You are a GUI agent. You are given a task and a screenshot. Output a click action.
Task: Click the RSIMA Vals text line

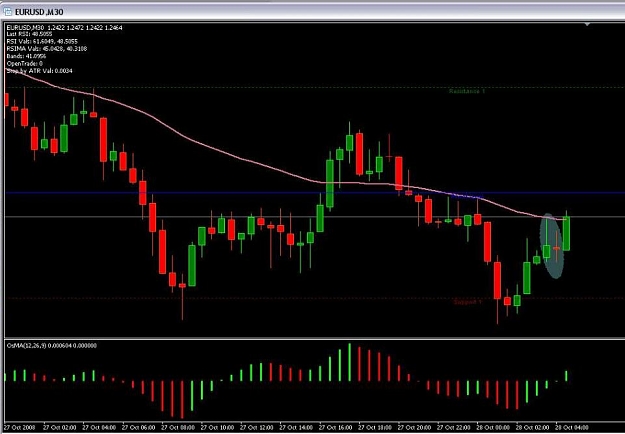click(47, 49)
